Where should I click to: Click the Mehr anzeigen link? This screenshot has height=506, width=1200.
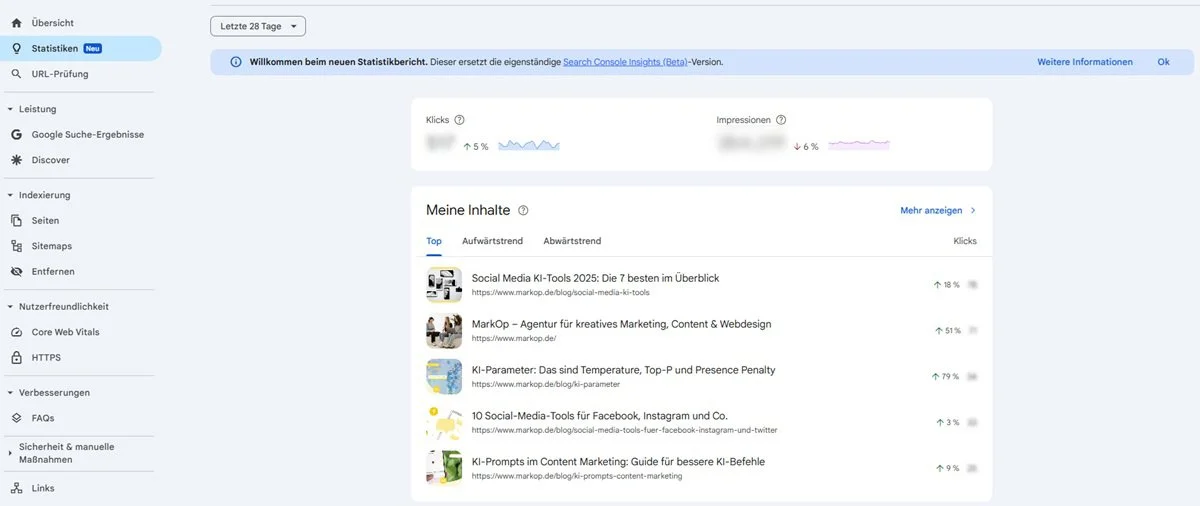931,211
